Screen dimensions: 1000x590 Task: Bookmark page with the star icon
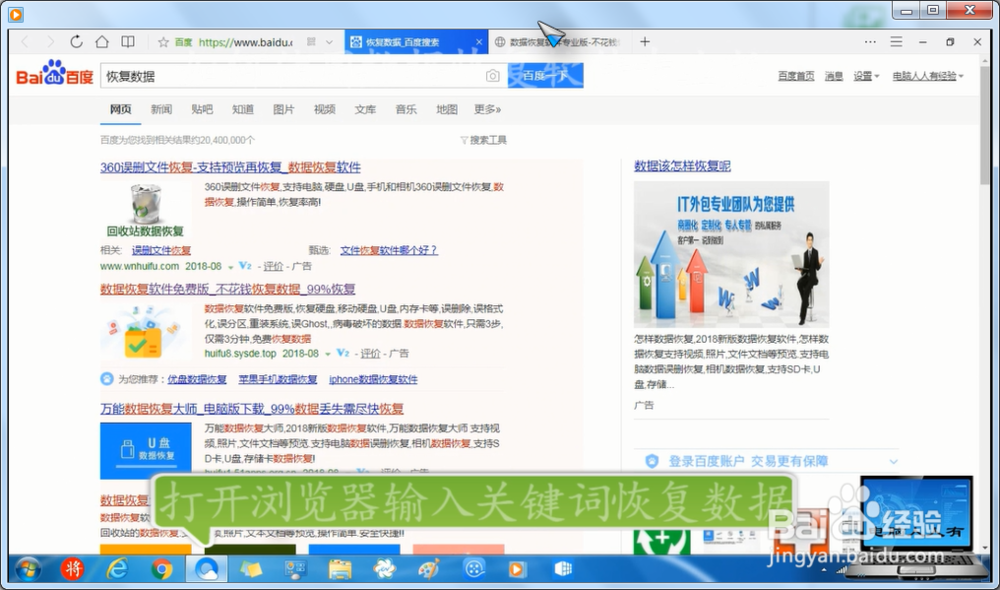163,42
